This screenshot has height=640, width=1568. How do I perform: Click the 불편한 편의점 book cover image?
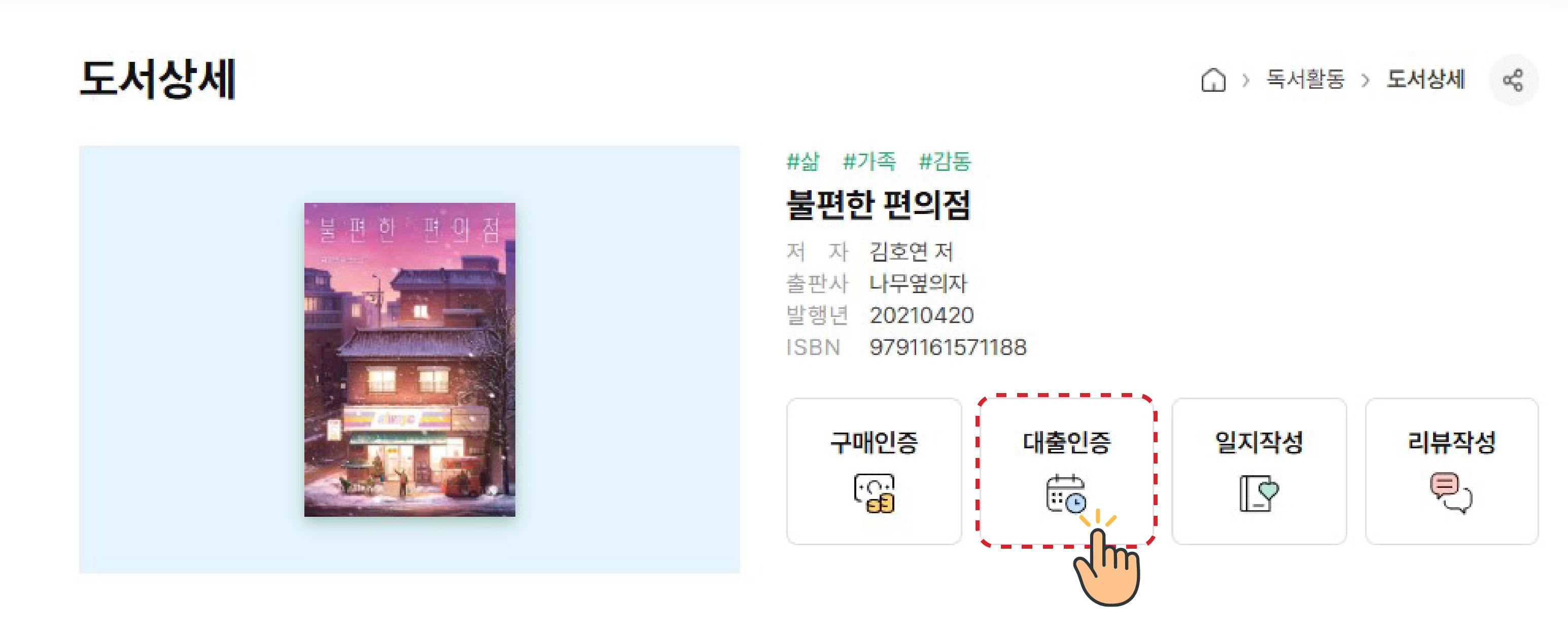pyautogui.click(x=410, y=360)
